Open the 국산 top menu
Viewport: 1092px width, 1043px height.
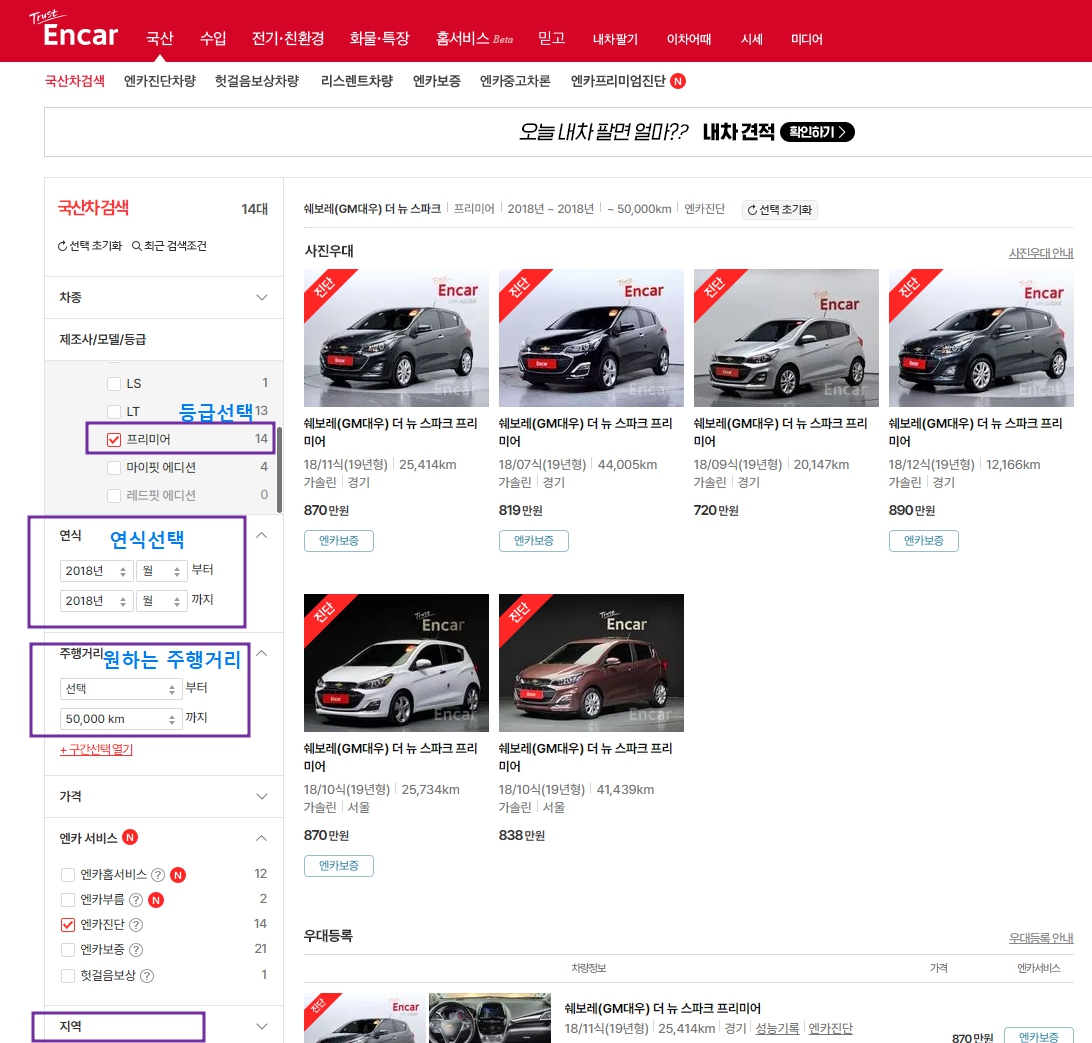click(x=159, y=38)
